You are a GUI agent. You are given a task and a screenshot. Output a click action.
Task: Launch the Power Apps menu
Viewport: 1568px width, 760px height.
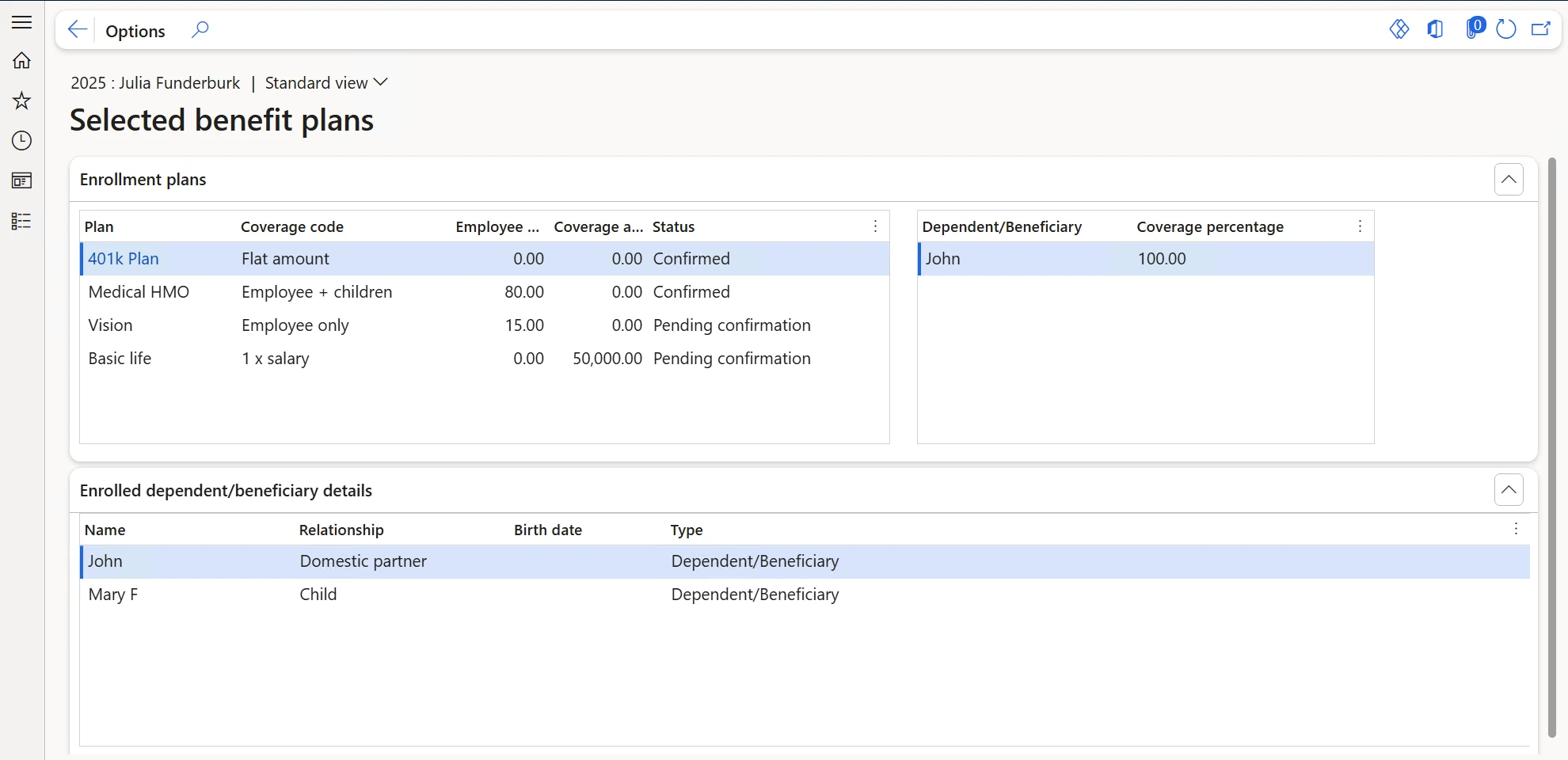(1399, 29)
